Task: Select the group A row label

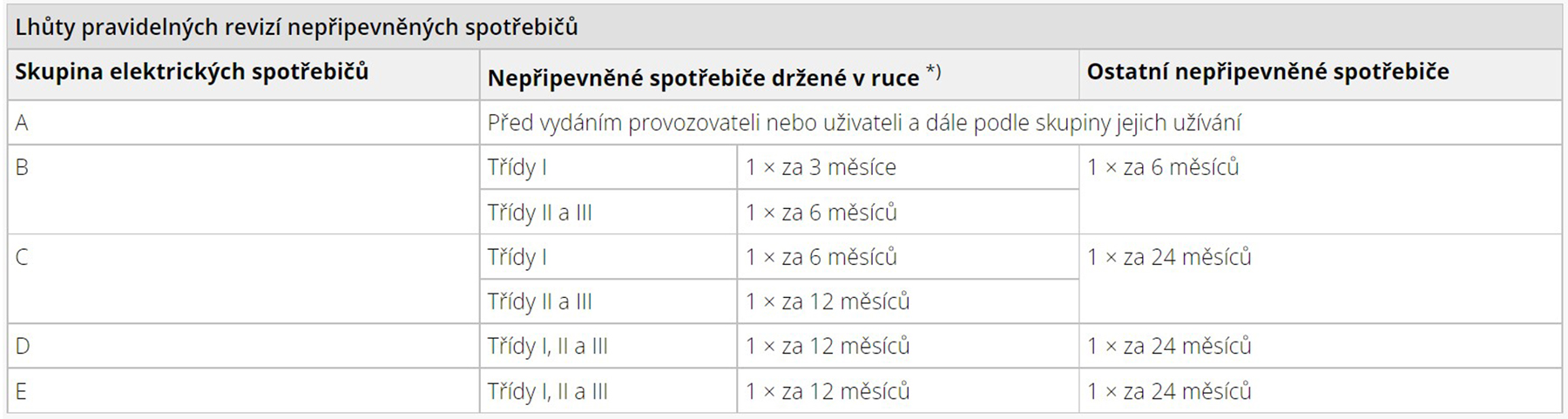Action: pyautogui.click(x=22, y=123)
